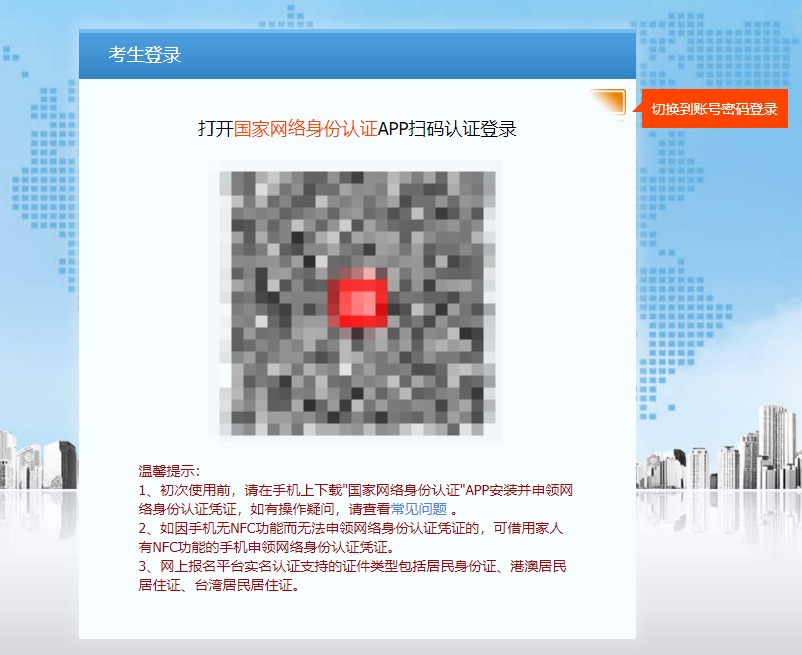Viewport: 802px width, 655px height.
Task: Click the 考生登录 header title
Action: coord(145,55)
